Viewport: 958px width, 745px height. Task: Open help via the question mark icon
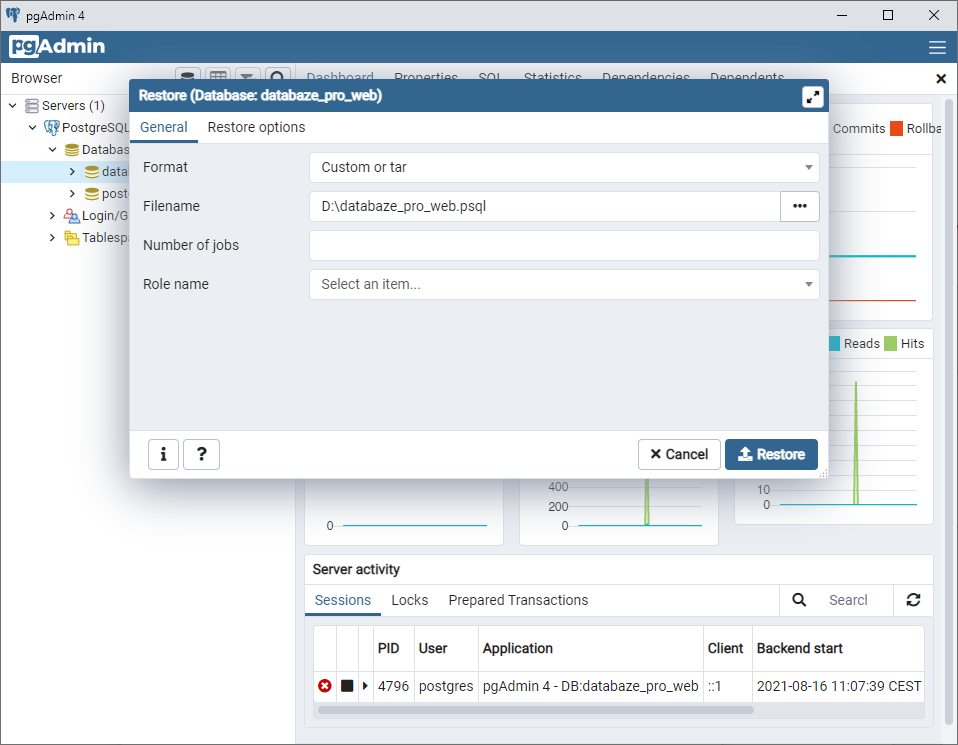[x=201, y=454]
